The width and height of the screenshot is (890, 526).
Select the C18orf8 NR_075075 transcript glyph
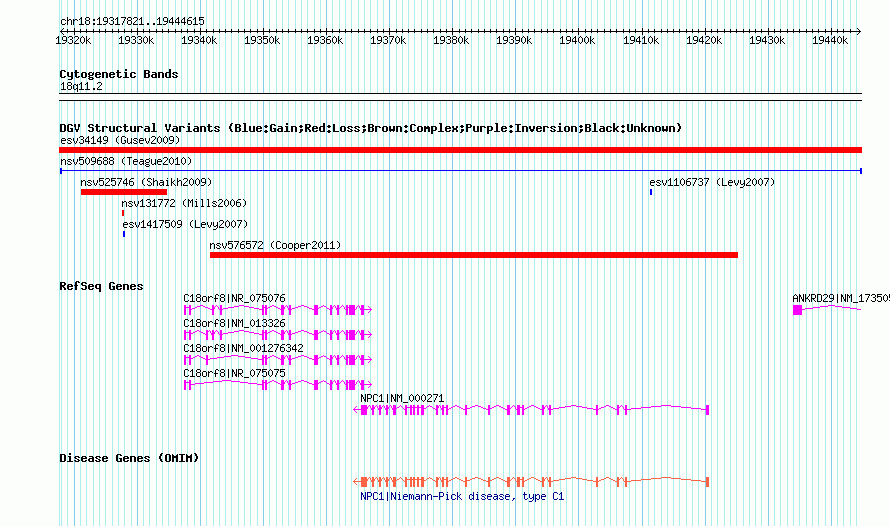click(x=278, y=385)
